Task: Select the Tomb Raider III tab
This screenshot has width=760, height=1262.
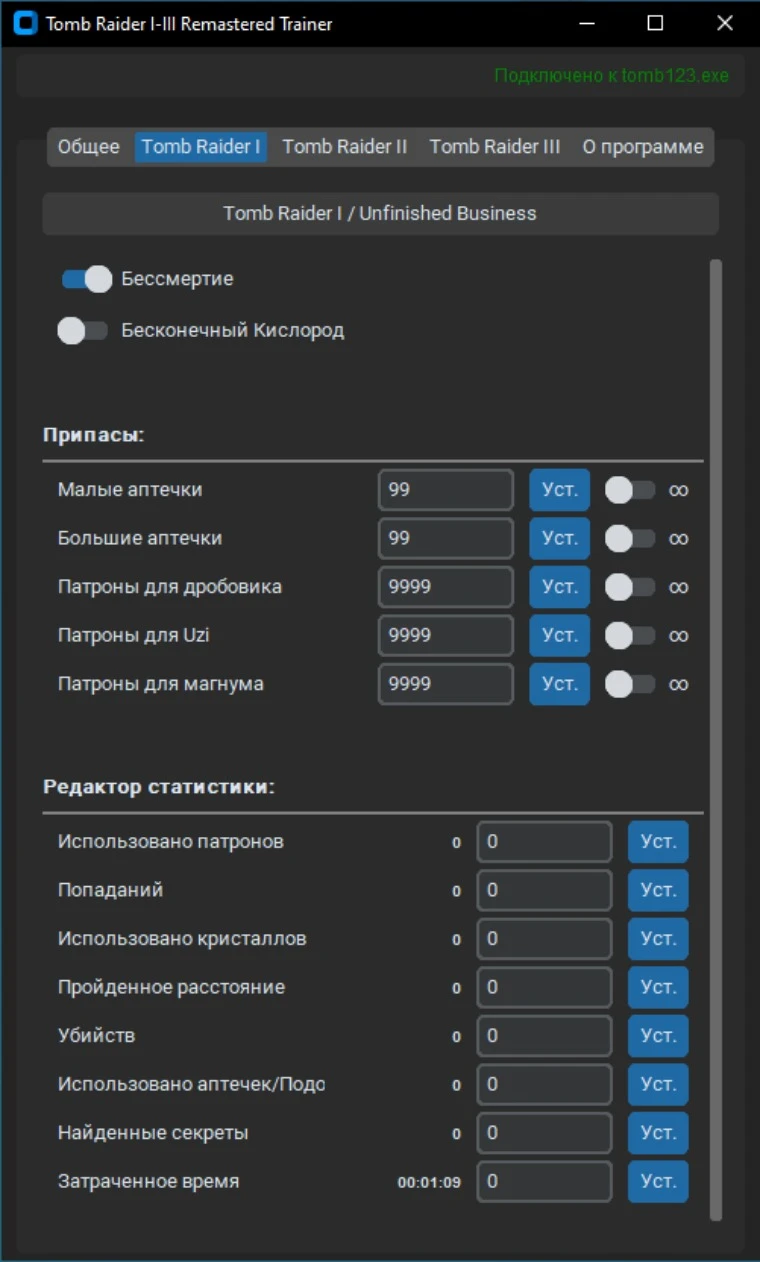Action: (495, 147)
